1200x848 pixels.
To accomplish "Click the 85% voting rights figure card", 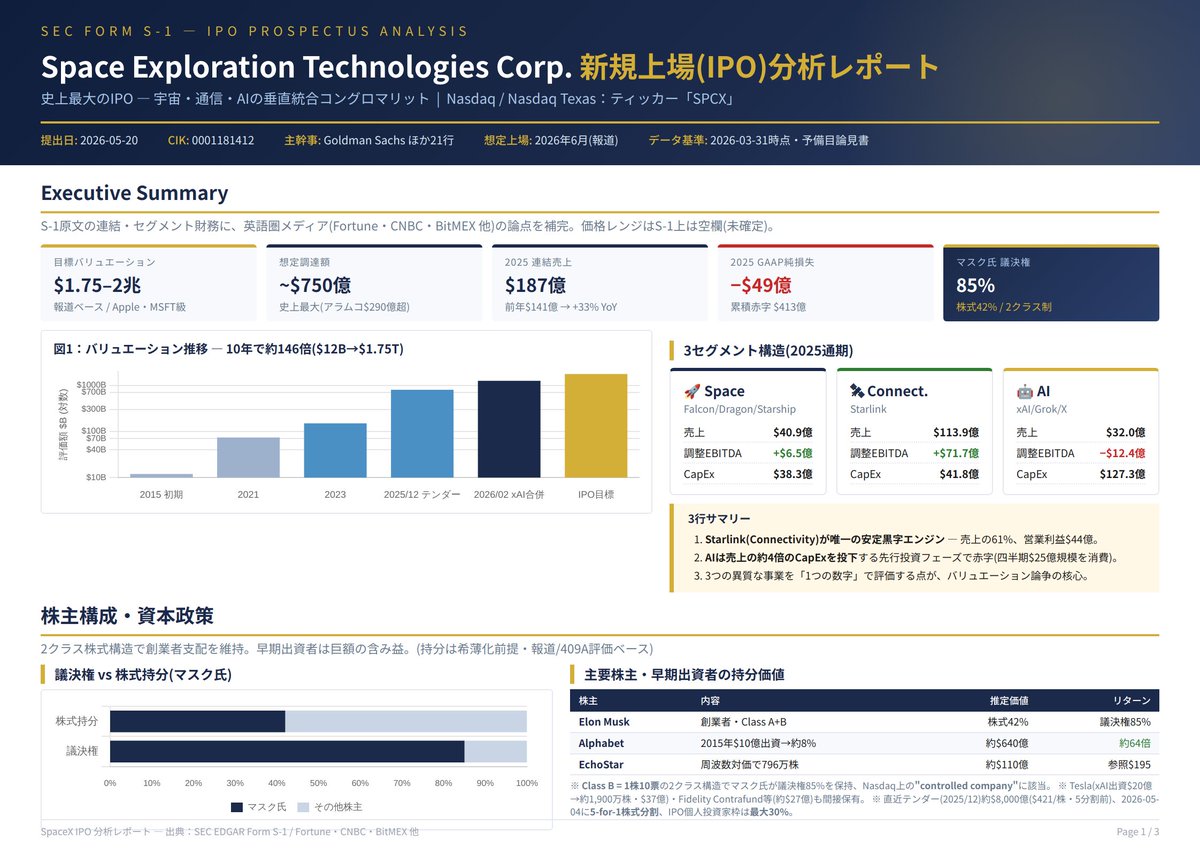I will click(x=1051, y=284).
